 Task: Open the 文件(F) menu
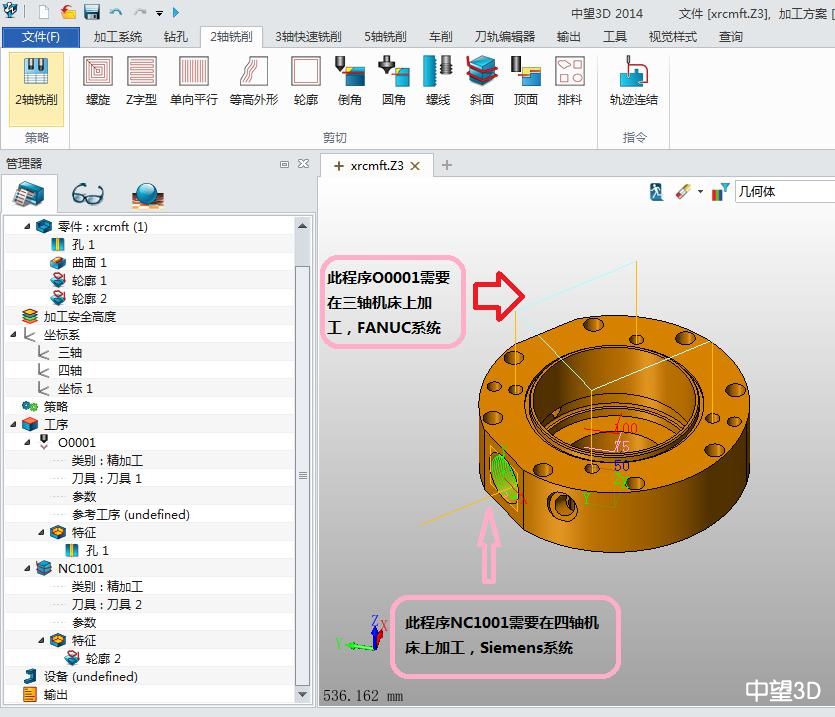(41, 37)
